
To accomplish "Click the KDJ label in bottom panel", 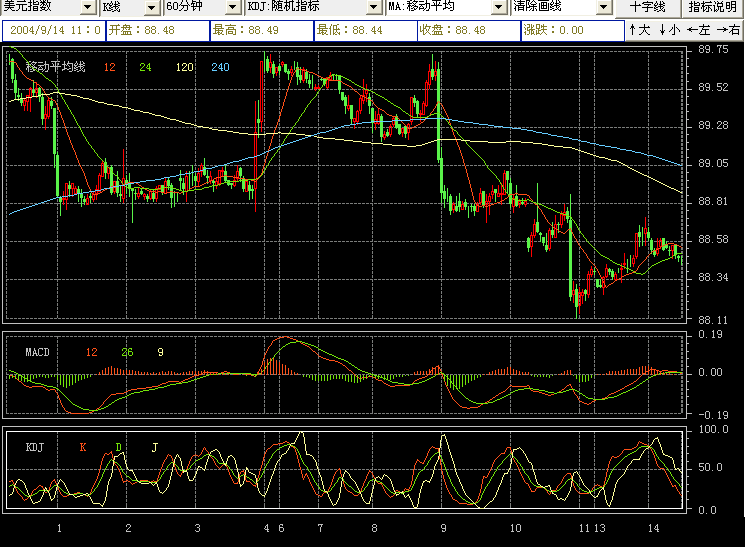I will (x=35, y=447).
